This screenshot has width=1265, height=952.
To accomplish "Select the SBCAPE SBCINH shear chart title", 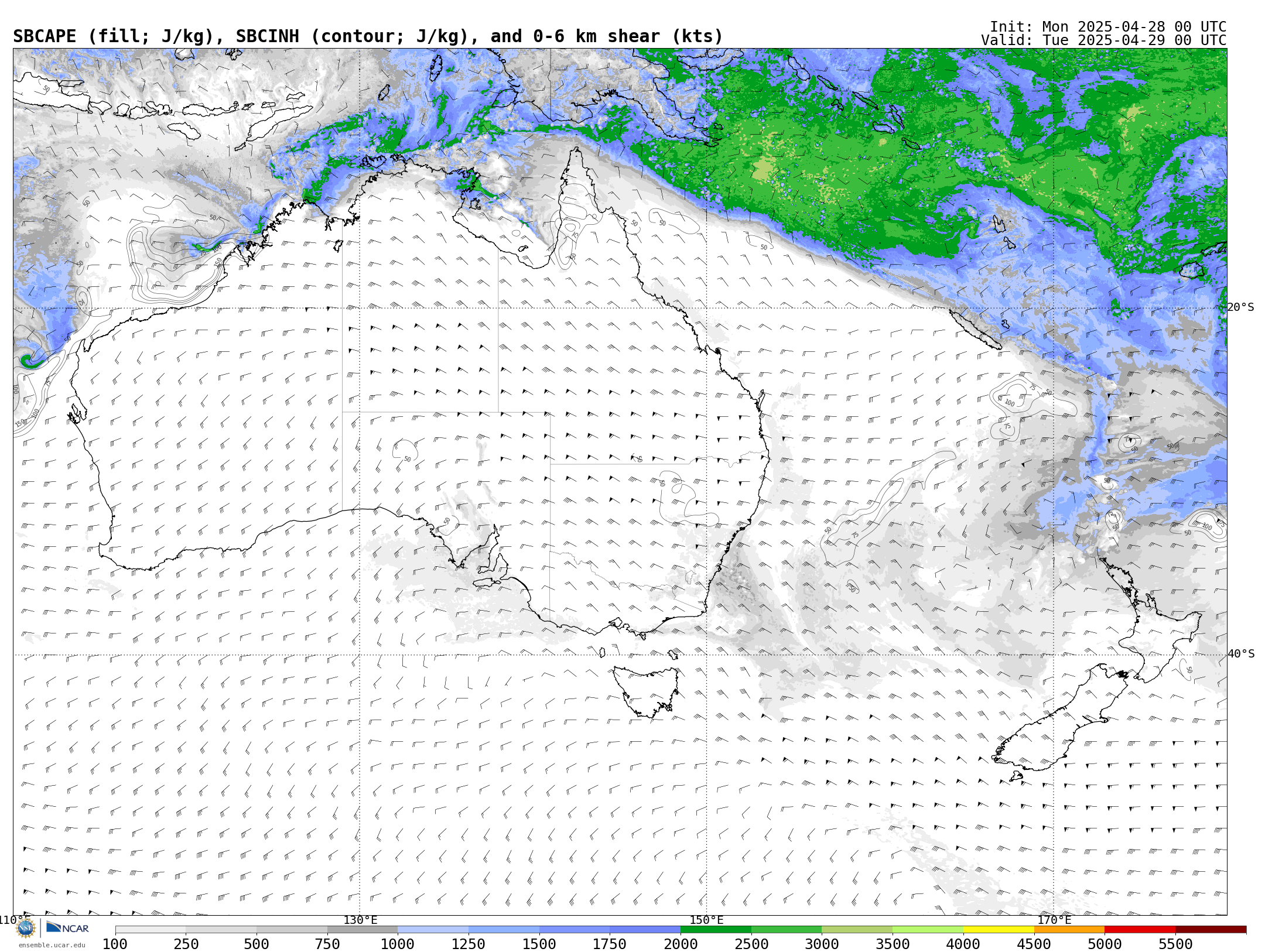I will point(368,36).
